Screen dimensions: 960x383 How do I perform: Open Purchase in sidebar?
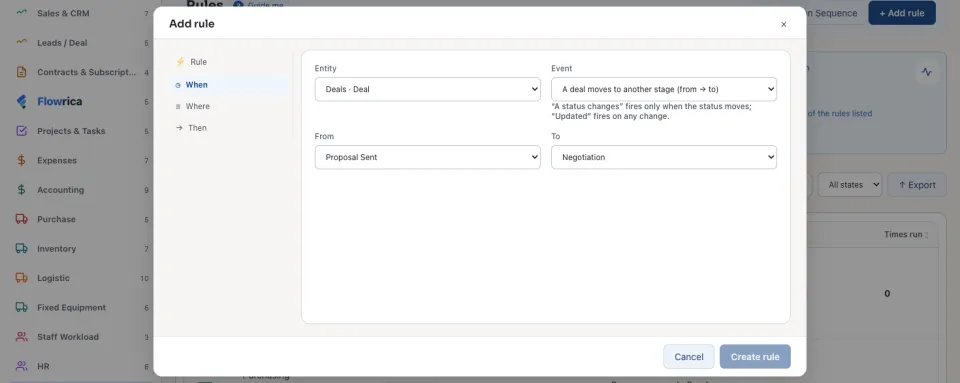[x=82, y=219]
